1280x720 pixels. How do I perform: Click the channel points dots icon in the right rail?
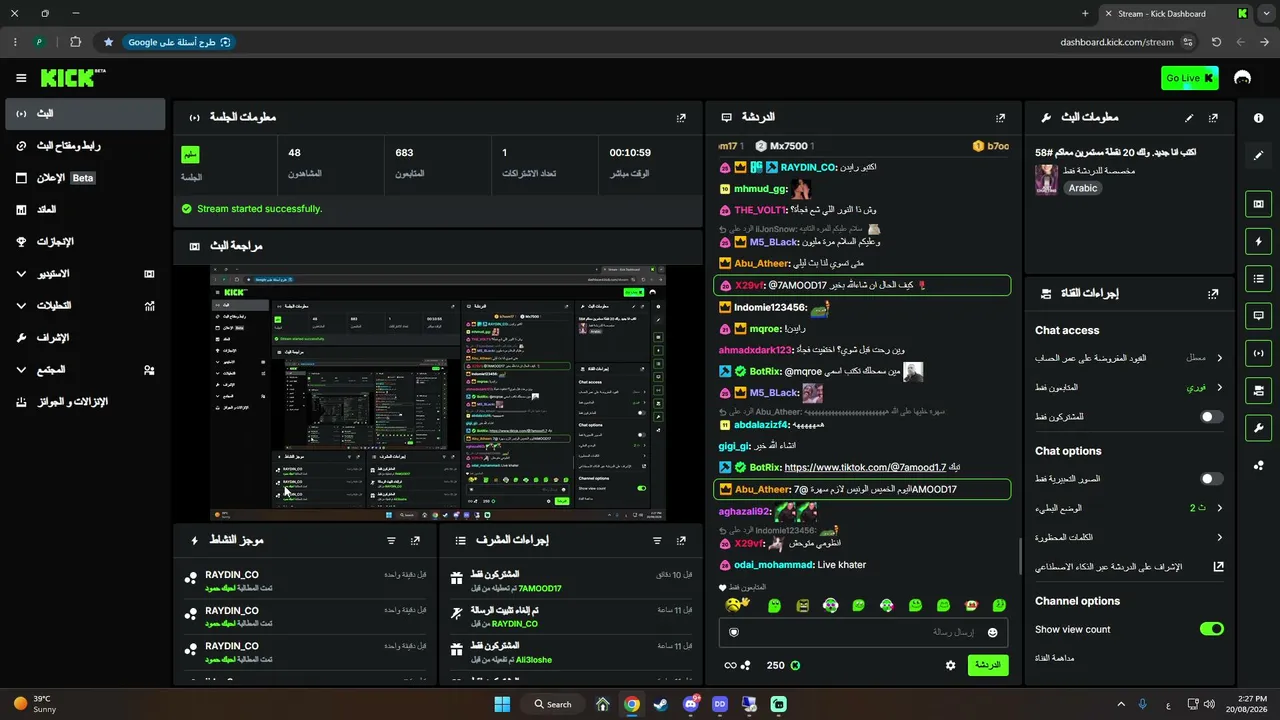(1259, 465)
